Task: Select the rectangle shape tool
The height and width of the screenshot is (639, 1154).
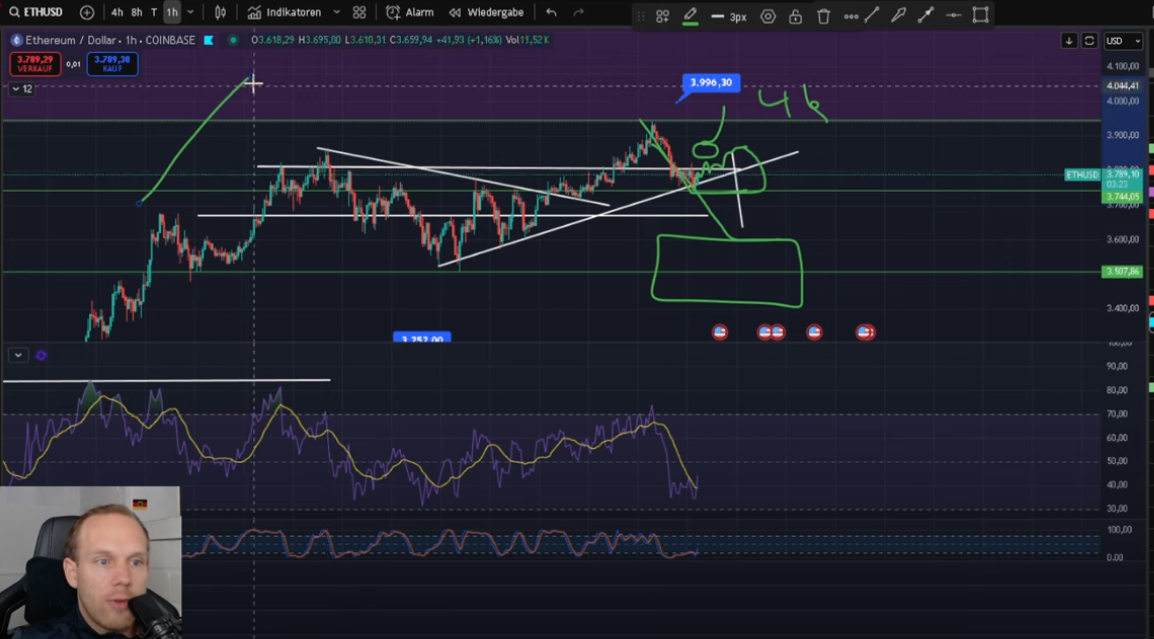Action: click(x=980, y=15)
